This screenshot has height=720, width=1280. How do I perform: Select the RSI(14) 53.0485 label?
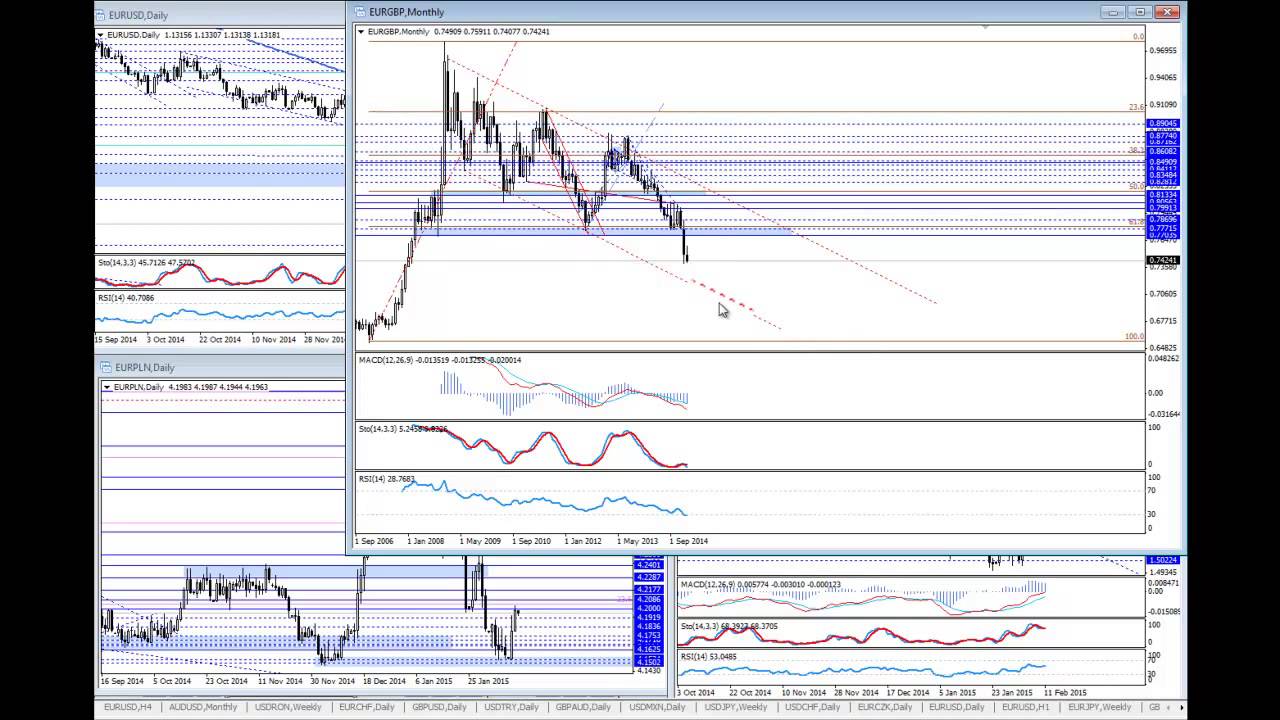[707, 657]
